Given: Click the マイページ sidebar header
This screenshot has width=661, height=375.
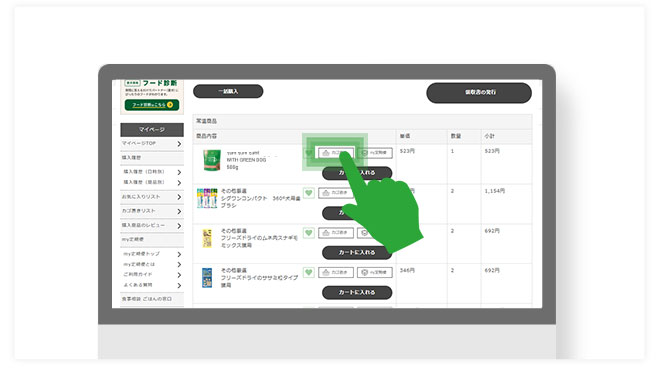Looking at the screenshot, I should (x=152, y=130).
